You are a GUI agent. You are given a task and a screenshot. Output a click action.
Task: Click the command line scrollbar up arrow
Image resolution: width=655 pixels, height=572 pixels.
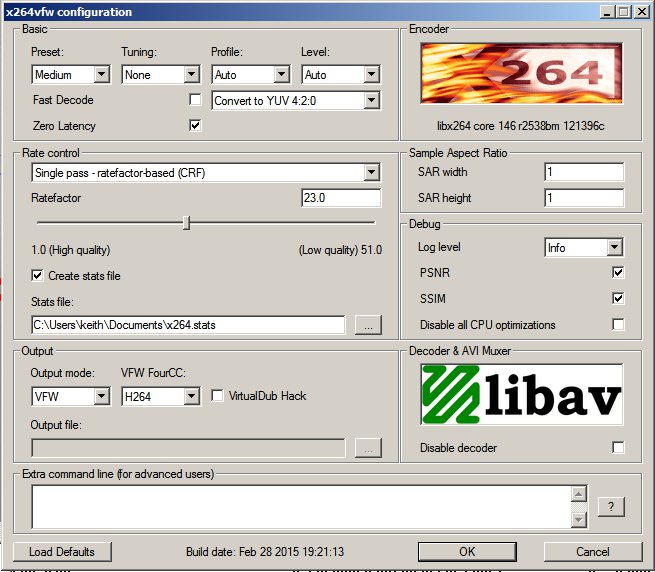click(579, 494)
